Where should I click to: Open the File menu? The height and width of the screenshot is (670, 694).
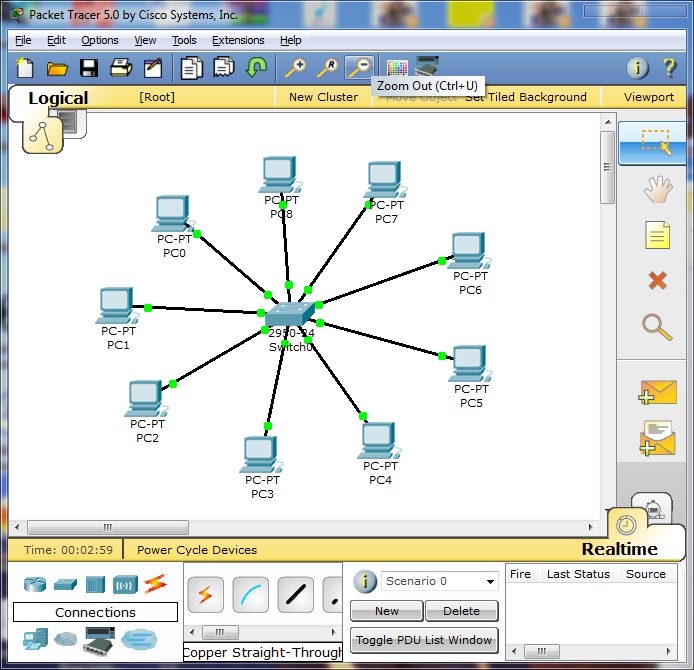(x=23, y=40)
